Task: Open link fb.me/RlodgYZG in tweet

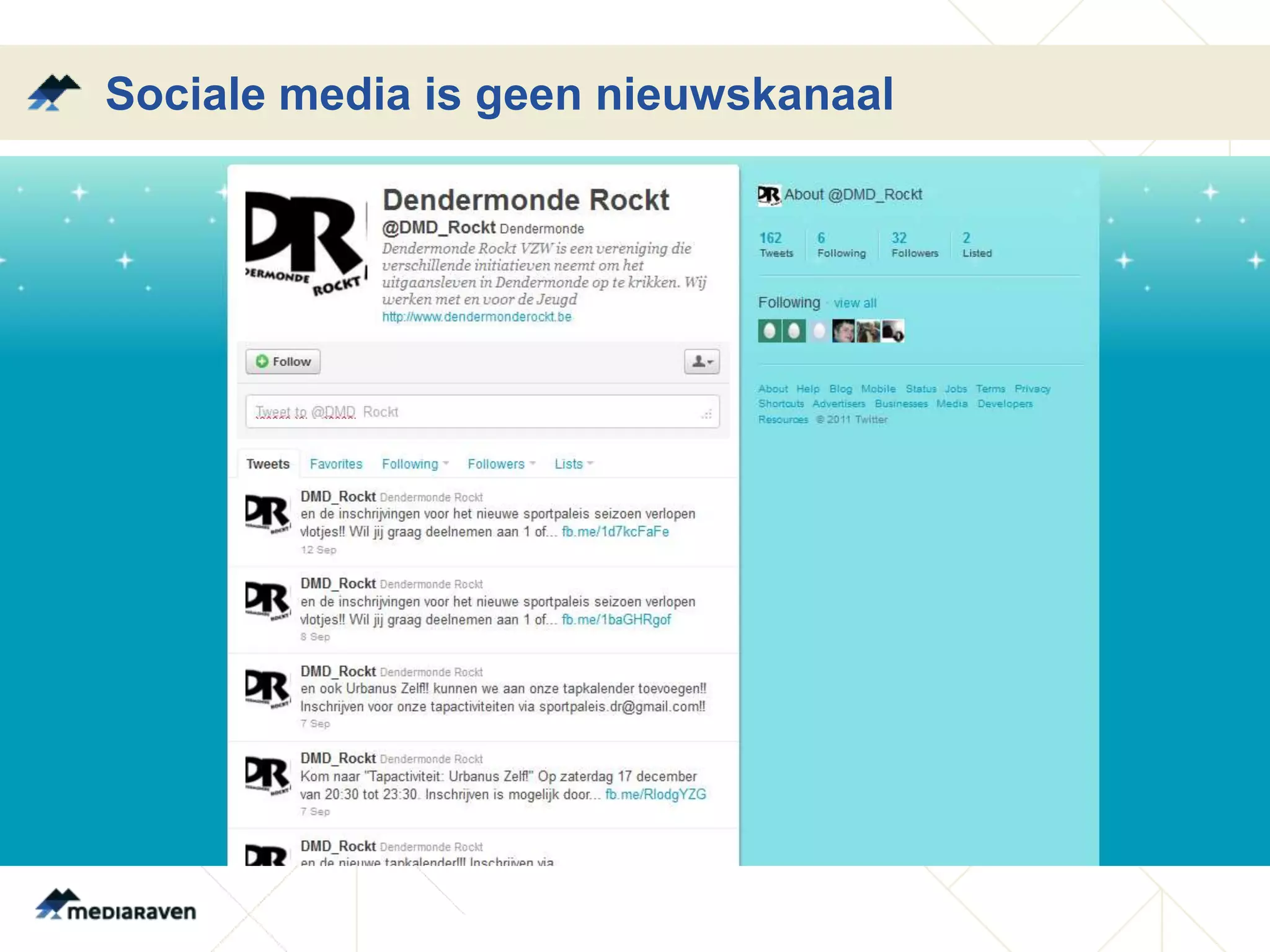Action: pos(655,795)
